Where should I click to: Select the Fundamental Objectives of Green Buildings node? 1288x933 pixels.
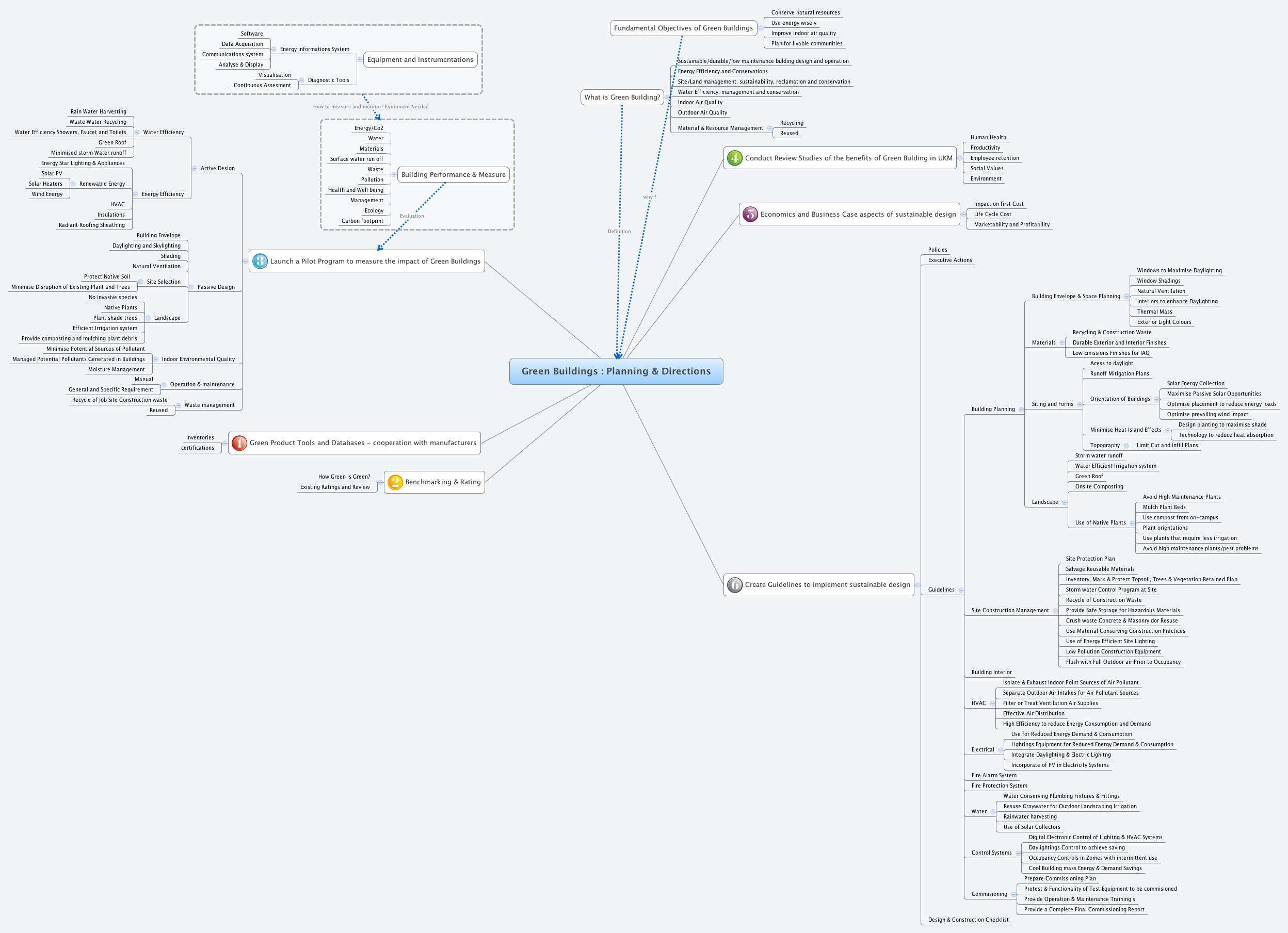coord(684,28)
